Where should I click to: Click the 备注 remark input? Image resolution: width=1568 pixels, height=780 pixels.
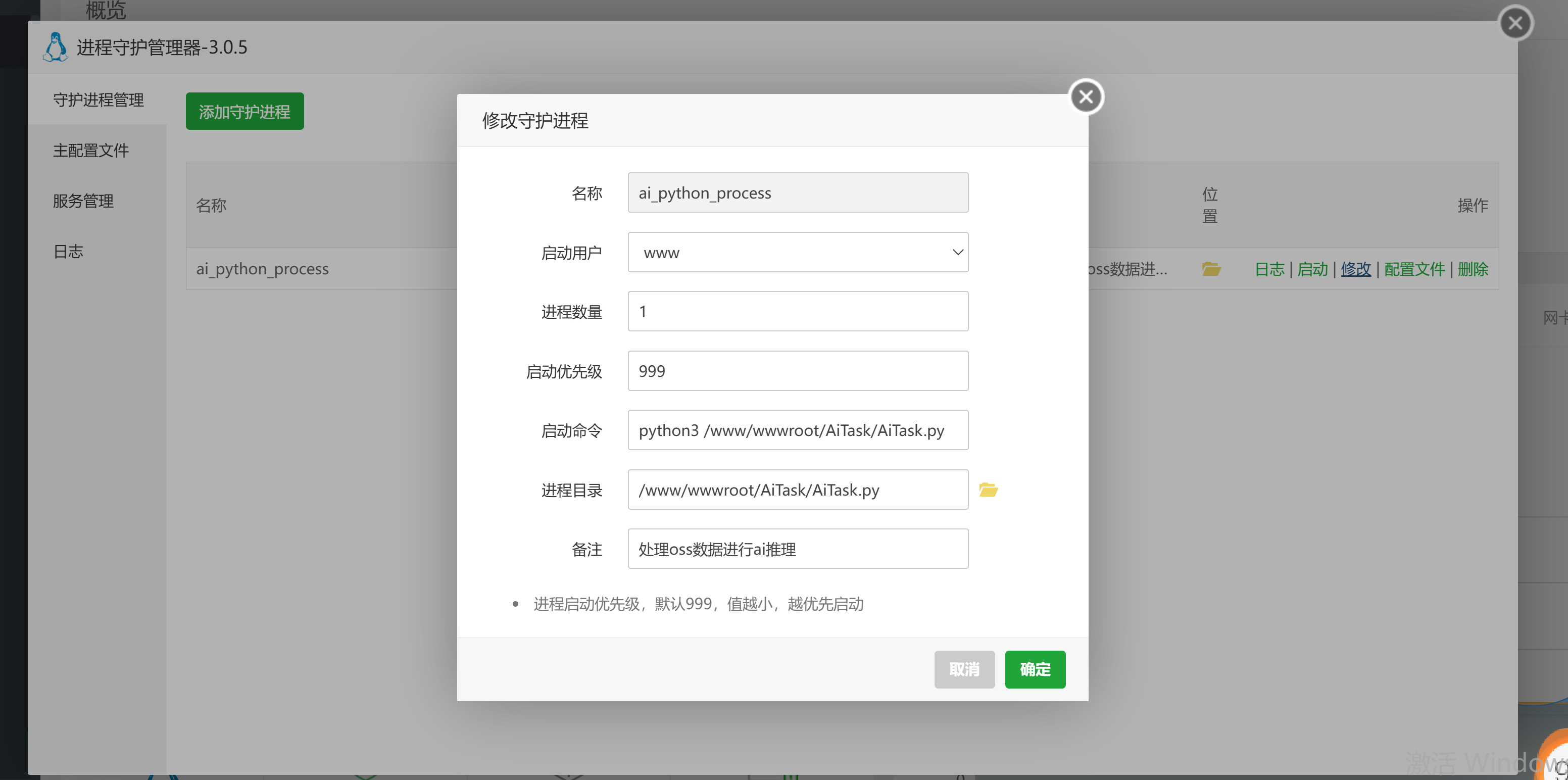(x=798, y=549)
